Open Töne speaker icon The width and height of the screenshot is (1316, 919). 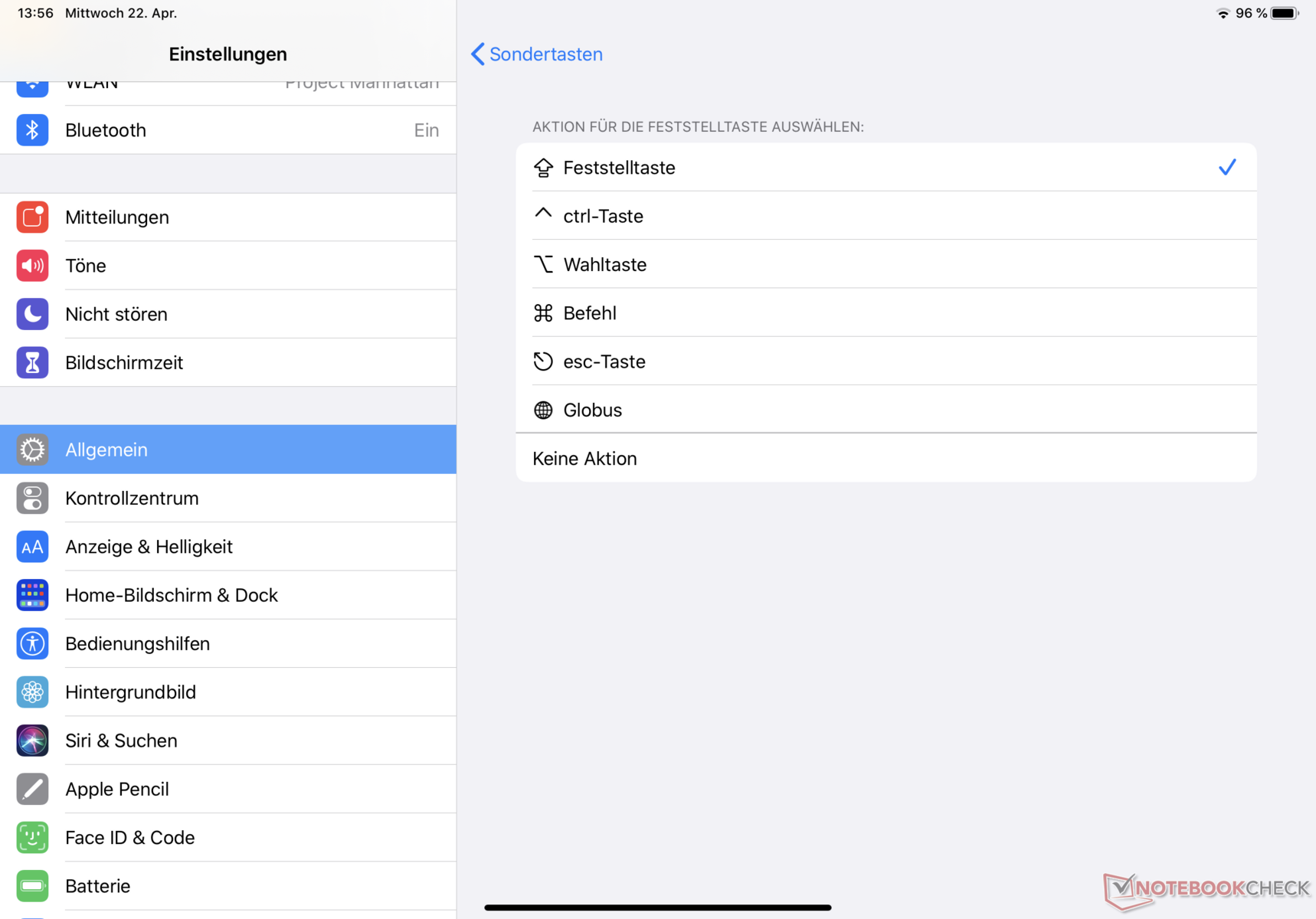32,266
